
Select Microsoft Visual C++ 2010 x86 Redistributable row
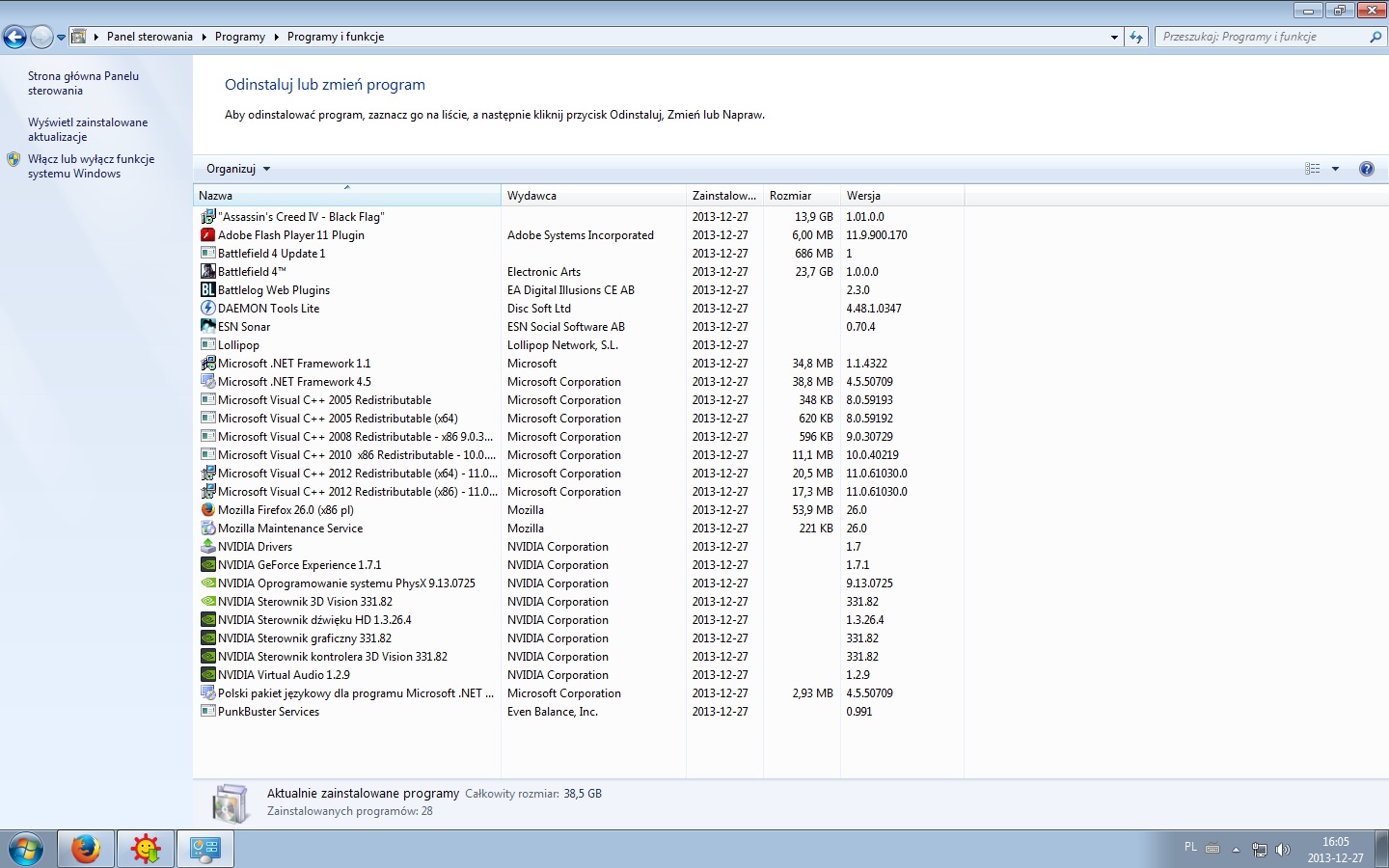tap(579, 455)
